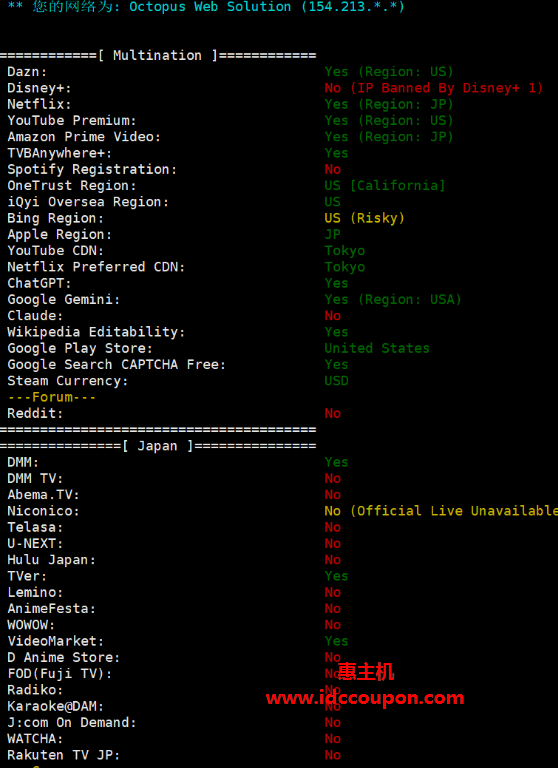Select the 'Disney+:' label text
Screen dimensions: 558x768
point(39,88)
